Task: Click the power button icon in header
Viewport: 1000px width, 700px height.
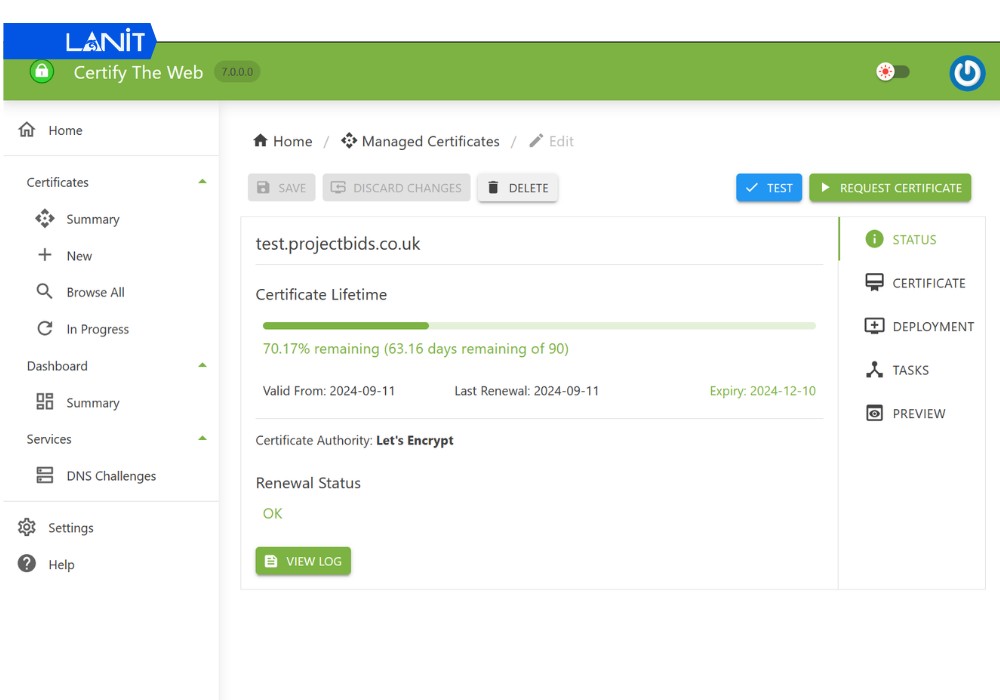Action: 966,73
